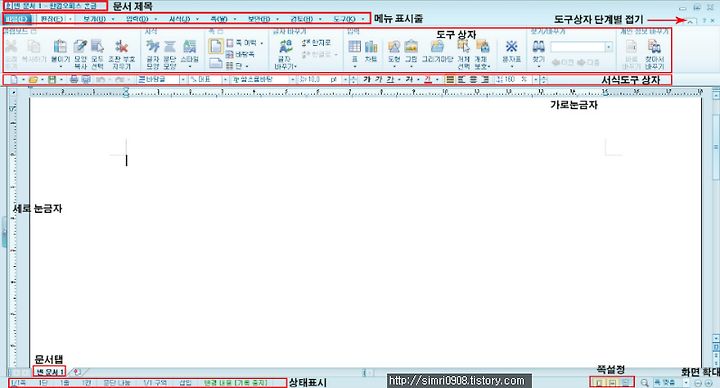Click the Print Preview icon in format toolbar
720x388 pixels.
click(85, 80)
